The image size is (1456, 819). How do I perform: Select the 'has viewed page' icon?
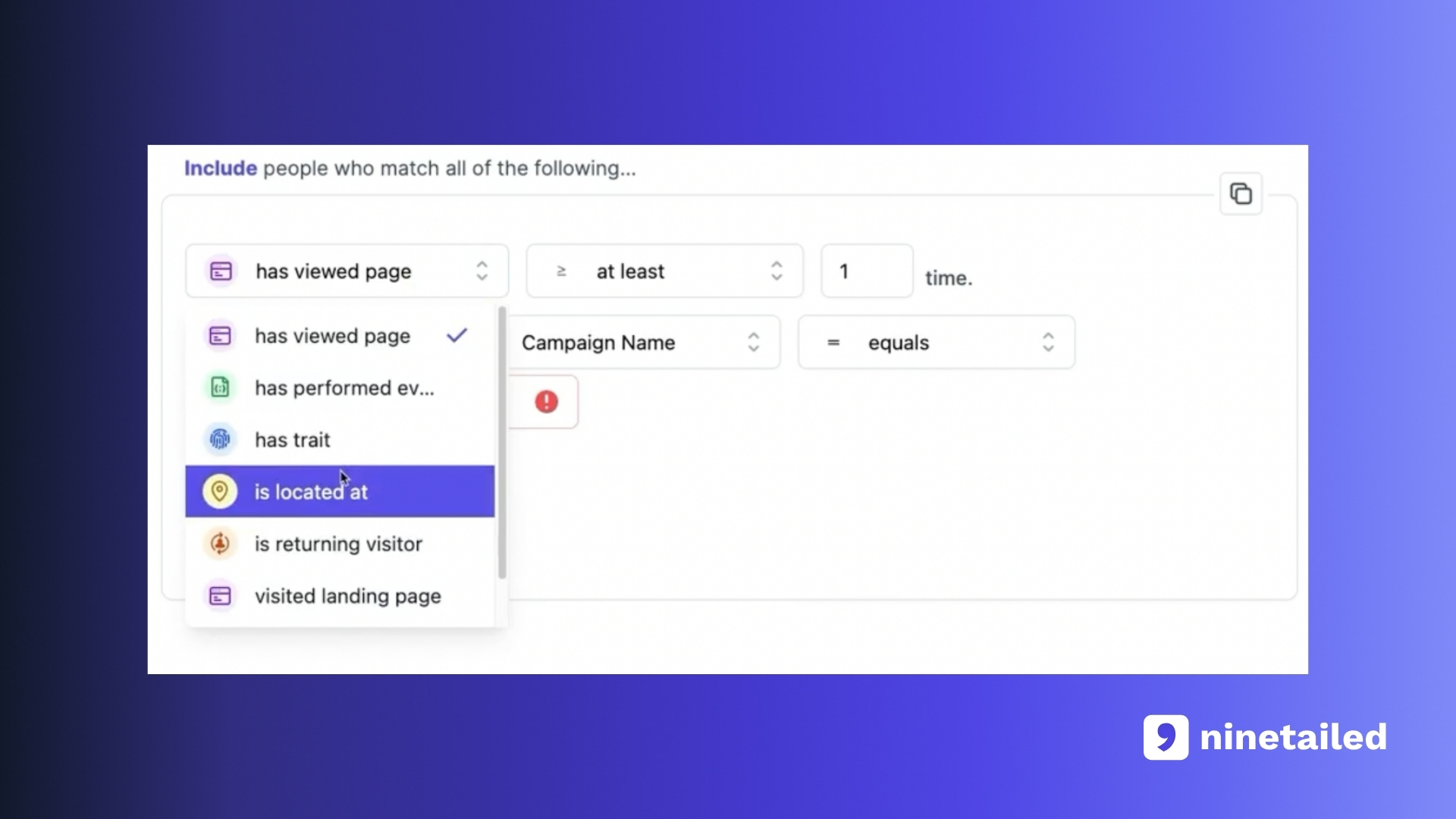pos(220,335)
